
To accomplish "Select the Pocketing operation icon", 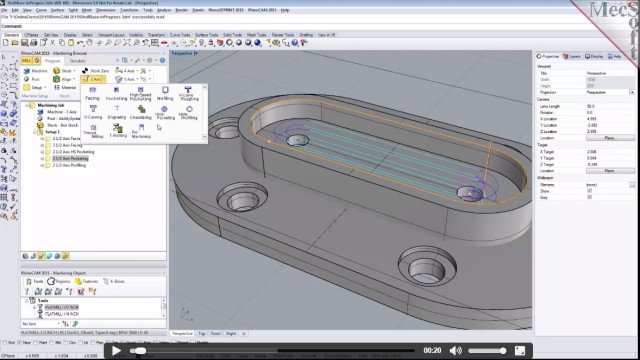I will click(116, 93).
